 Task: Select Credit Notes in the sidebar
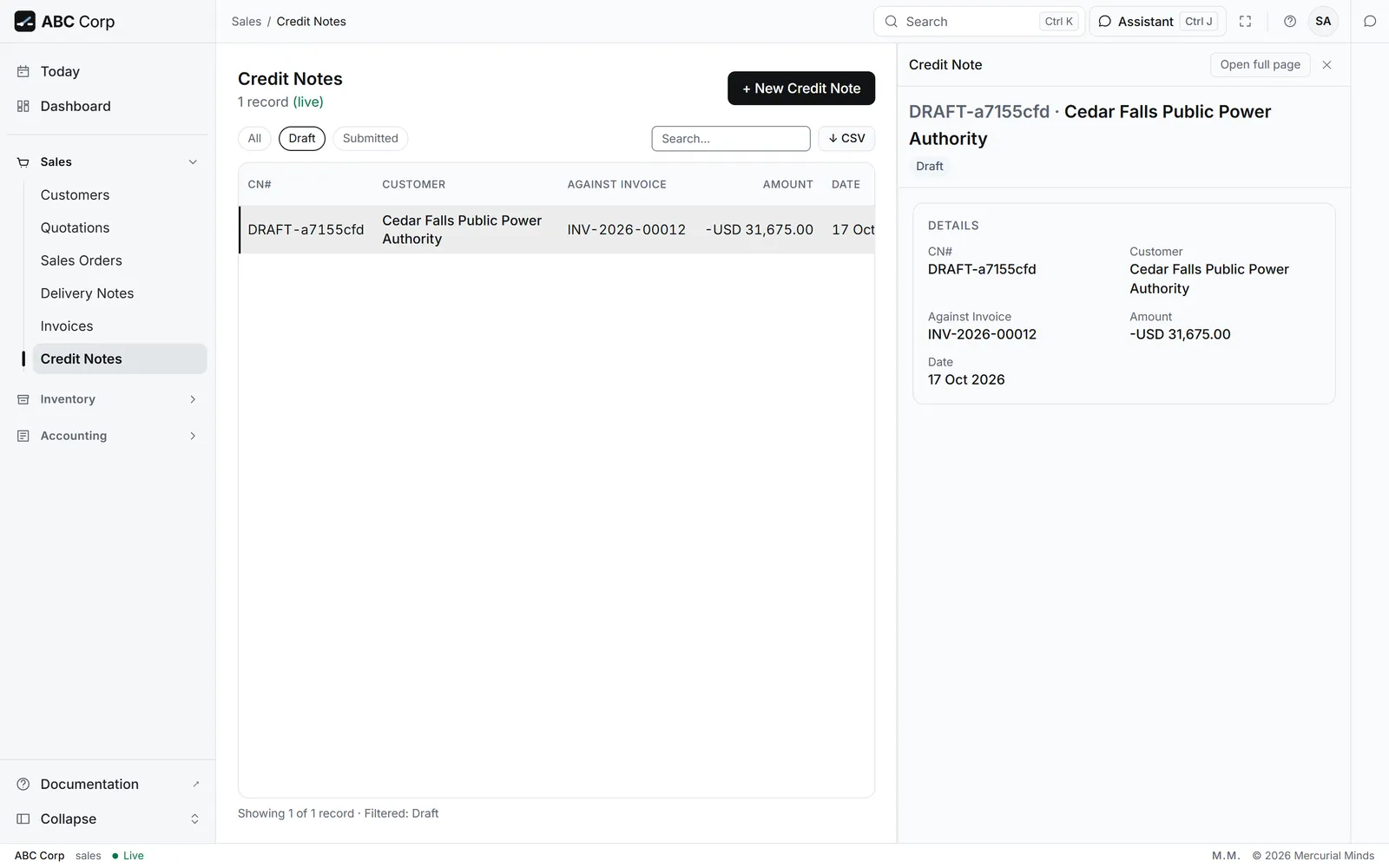click(120, 359)
